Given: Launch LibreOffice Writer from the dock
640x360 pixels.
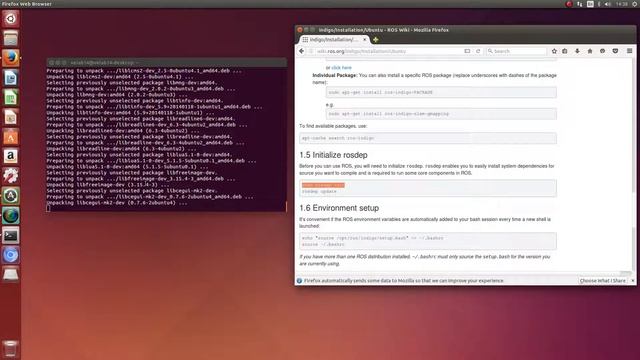Looking at the screenshot, I should 11,78.
